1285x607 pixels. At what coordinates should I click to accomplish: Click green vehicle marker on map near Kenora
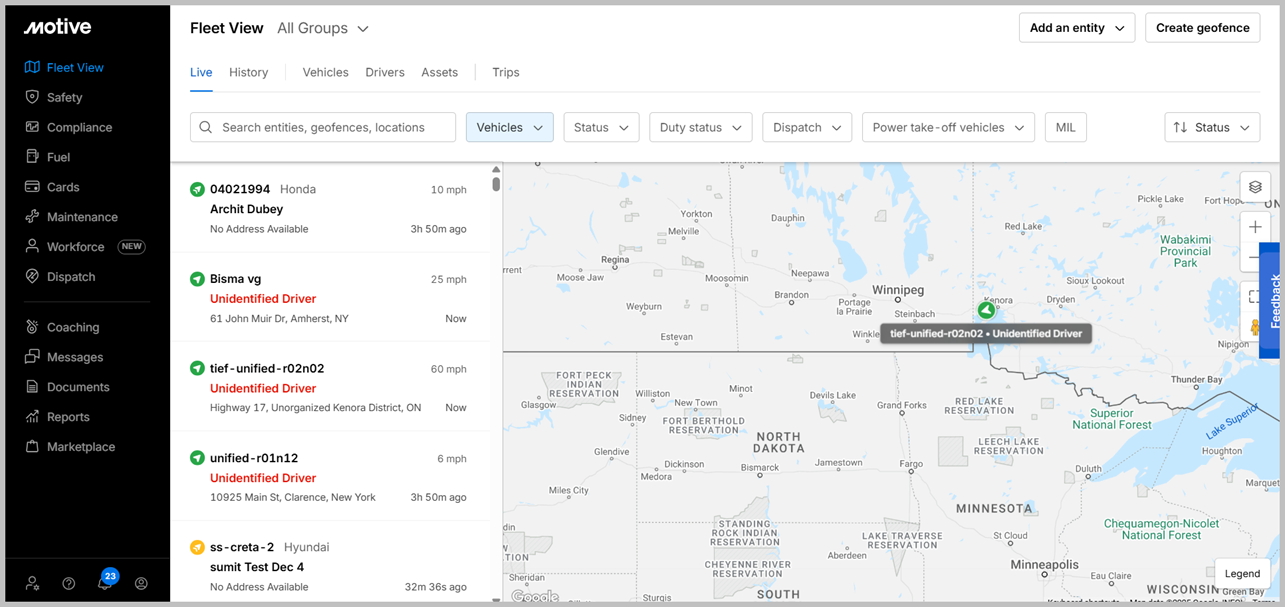click(x=986, y=310)
